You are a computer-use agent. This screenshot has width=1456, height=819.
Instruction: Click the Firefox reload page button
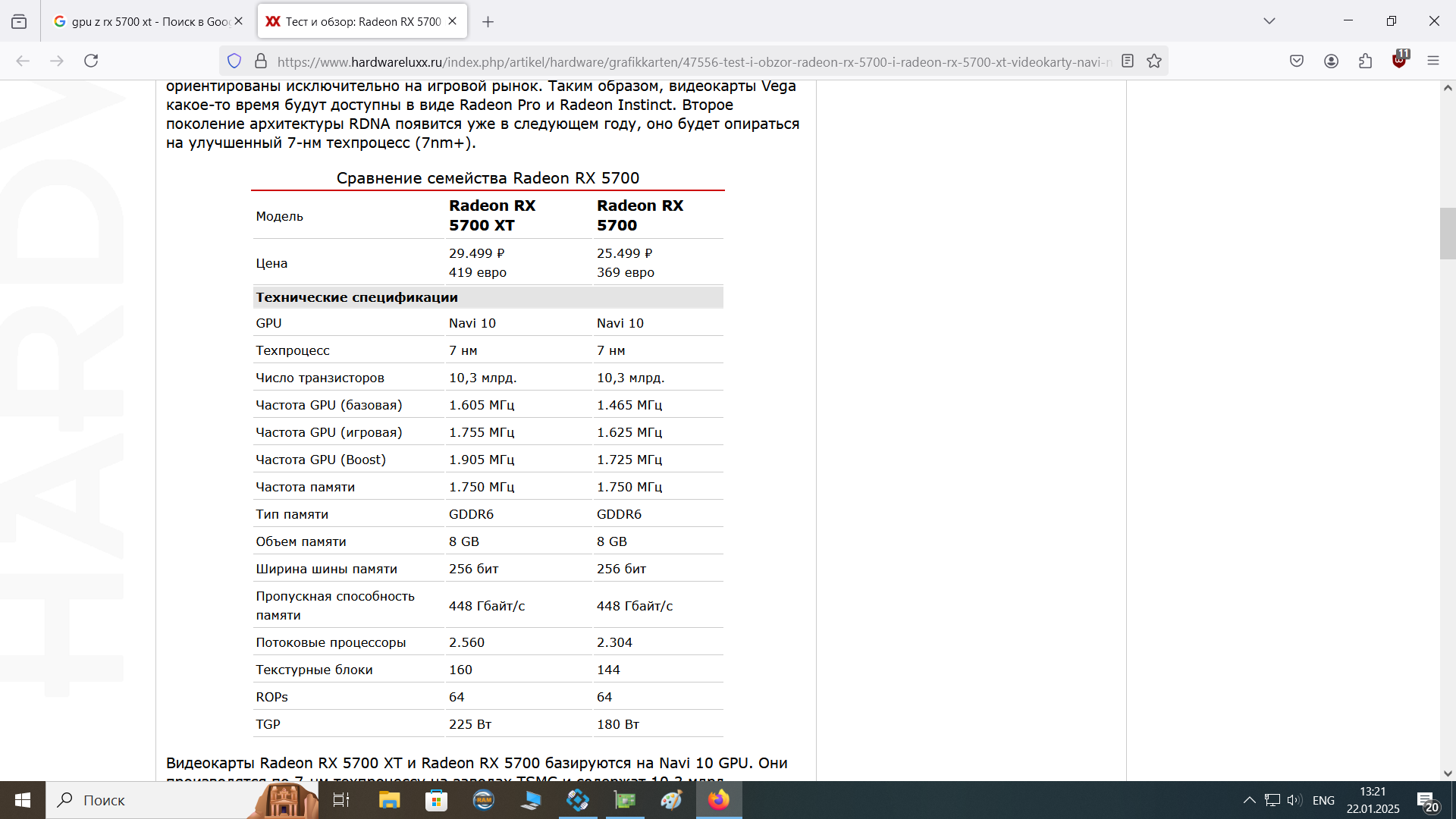(x=91, y=61)
